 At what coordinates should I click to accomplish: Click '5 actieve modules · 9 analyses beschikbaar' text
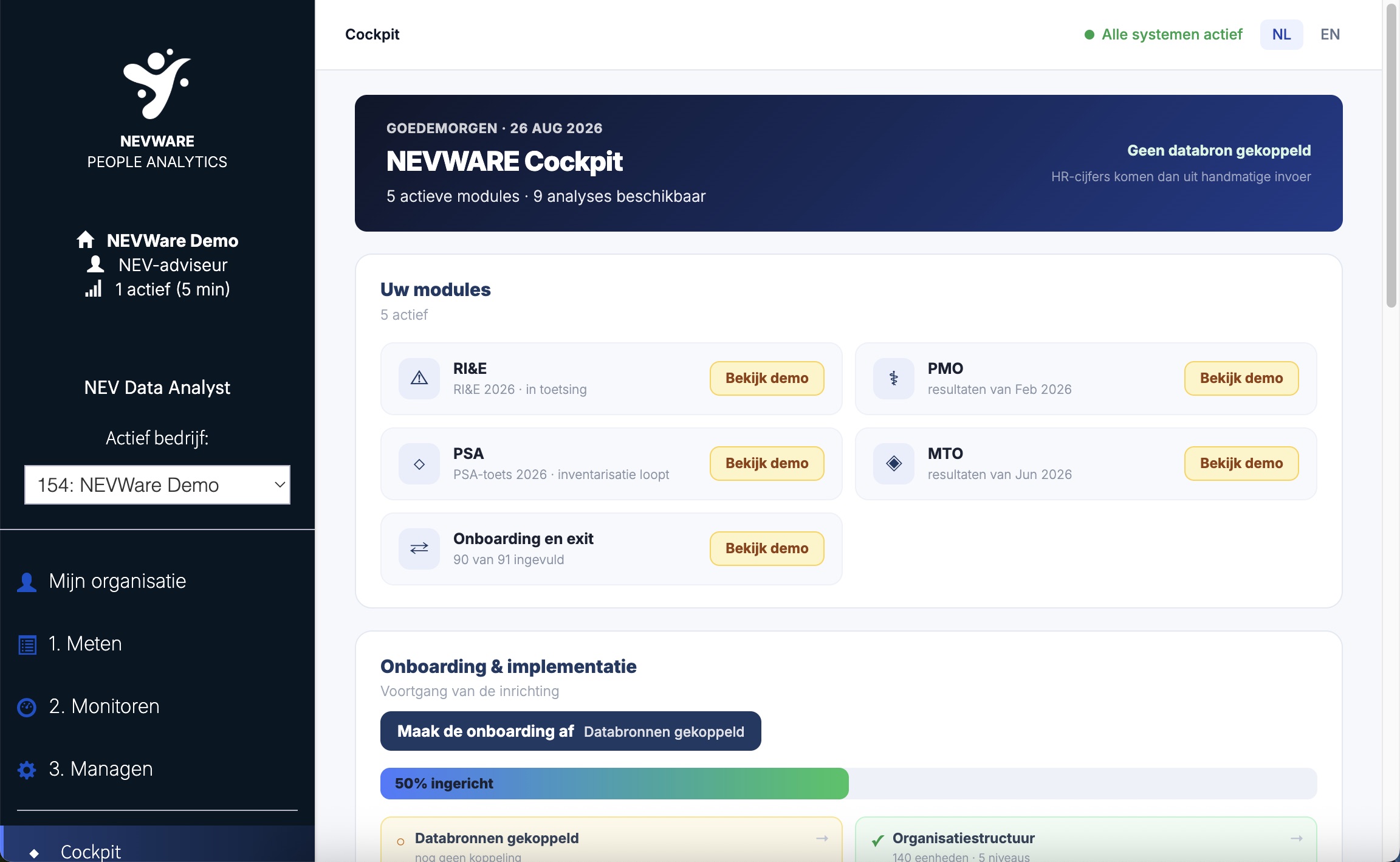546,196
